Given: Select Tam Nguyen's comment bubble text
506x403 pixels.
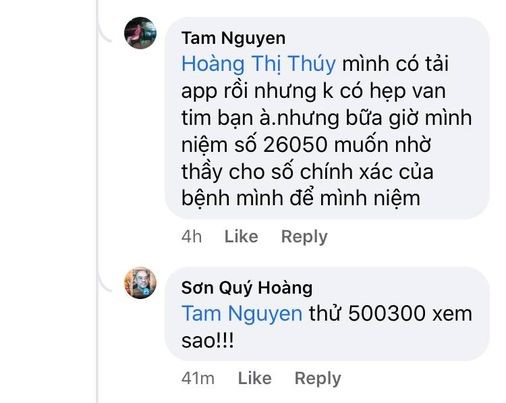Looking at the screenshot, I should click(x=327, y=118).
